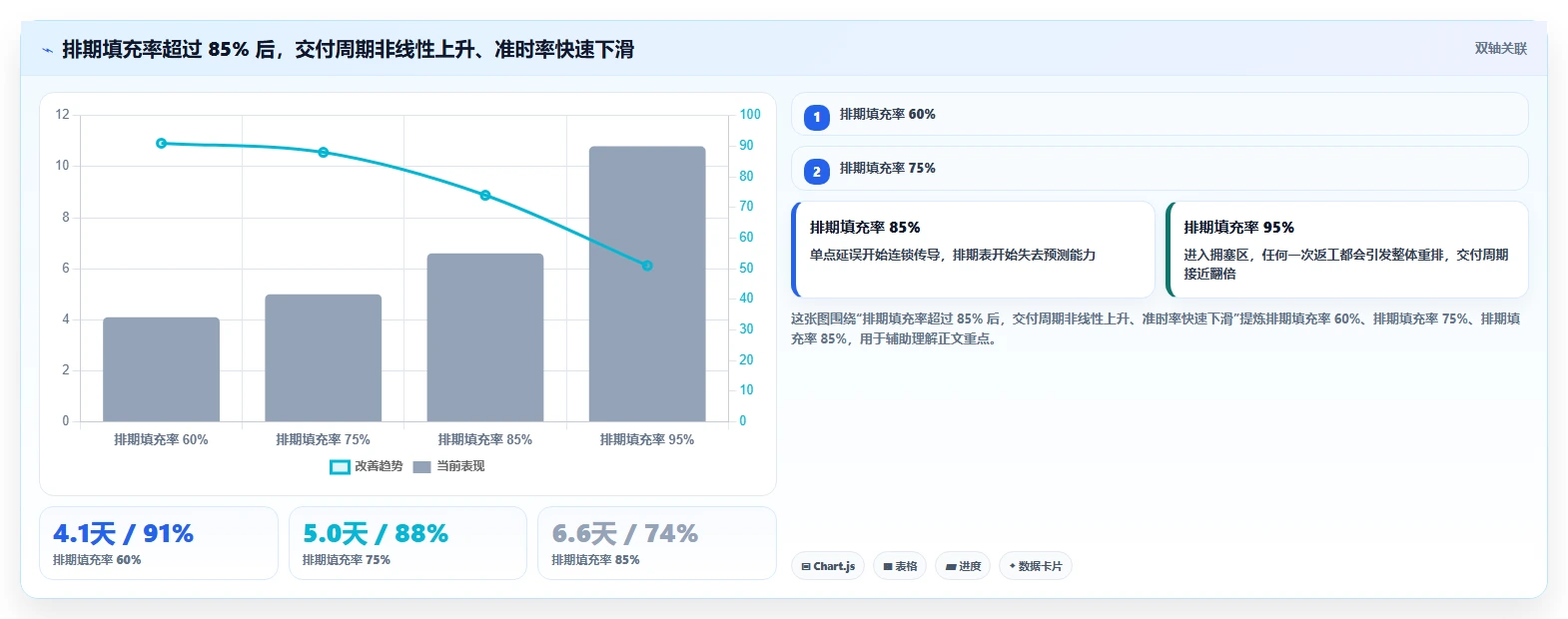Screen dimensions: 1568x619
Task: Select the bar for 排期填充率 85%
Action: pos(485,337)
